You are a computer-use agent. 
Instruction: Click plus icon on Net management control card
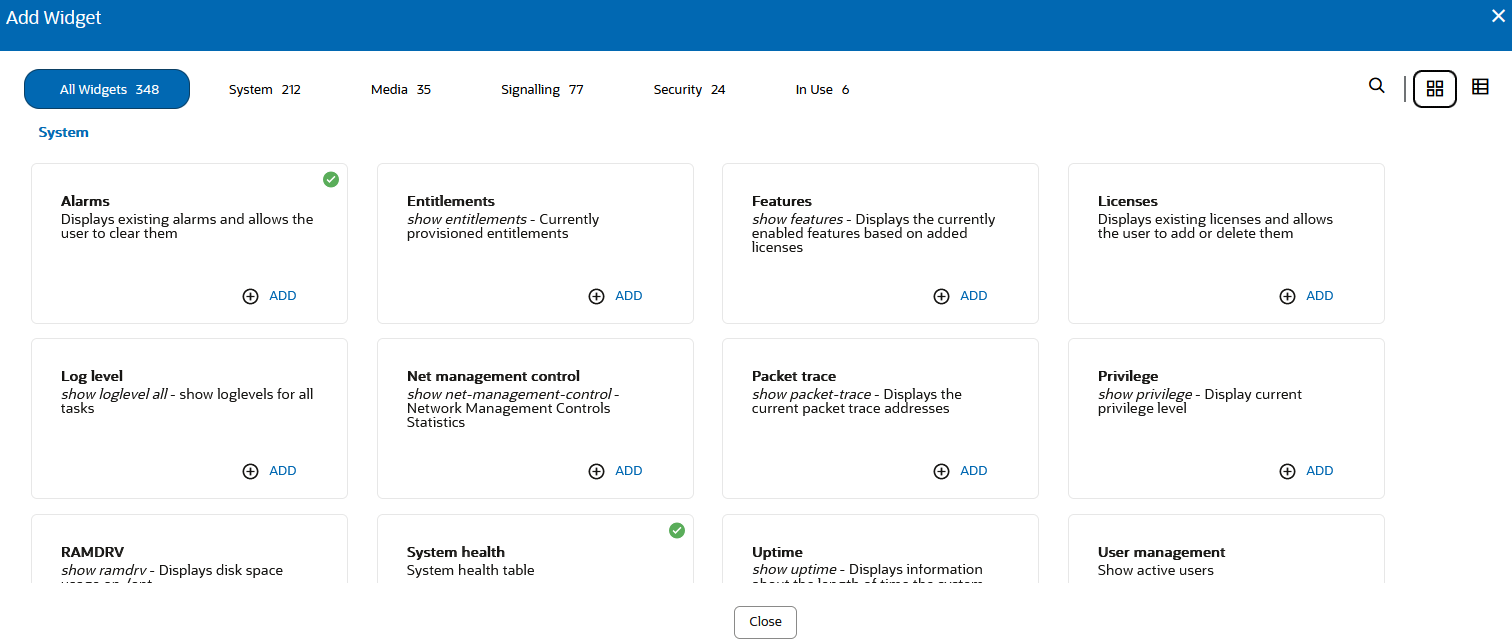[x=596, y=471]
